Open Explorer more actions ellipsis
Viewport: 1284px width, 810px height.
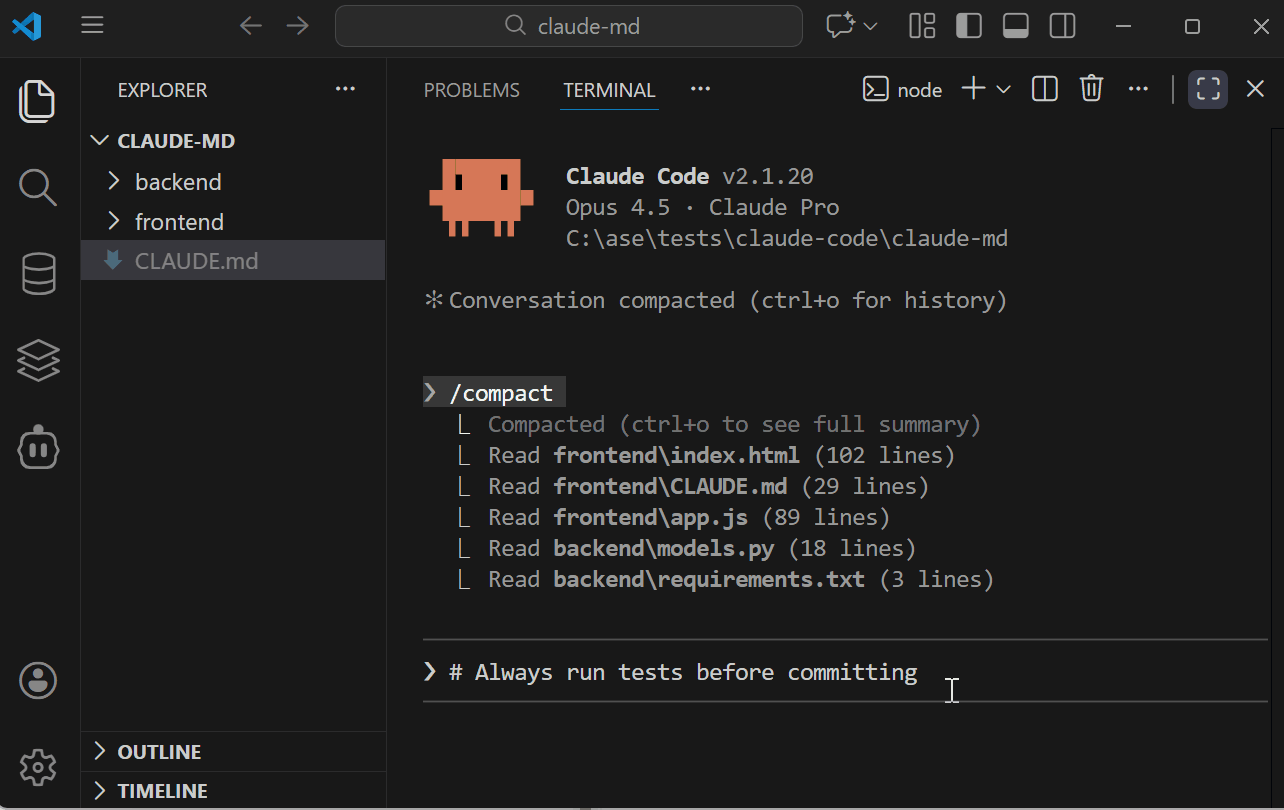(345, 89)
